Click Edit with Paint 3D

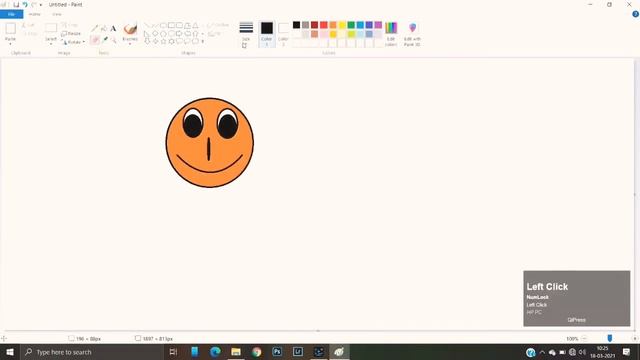click(412, 33)
